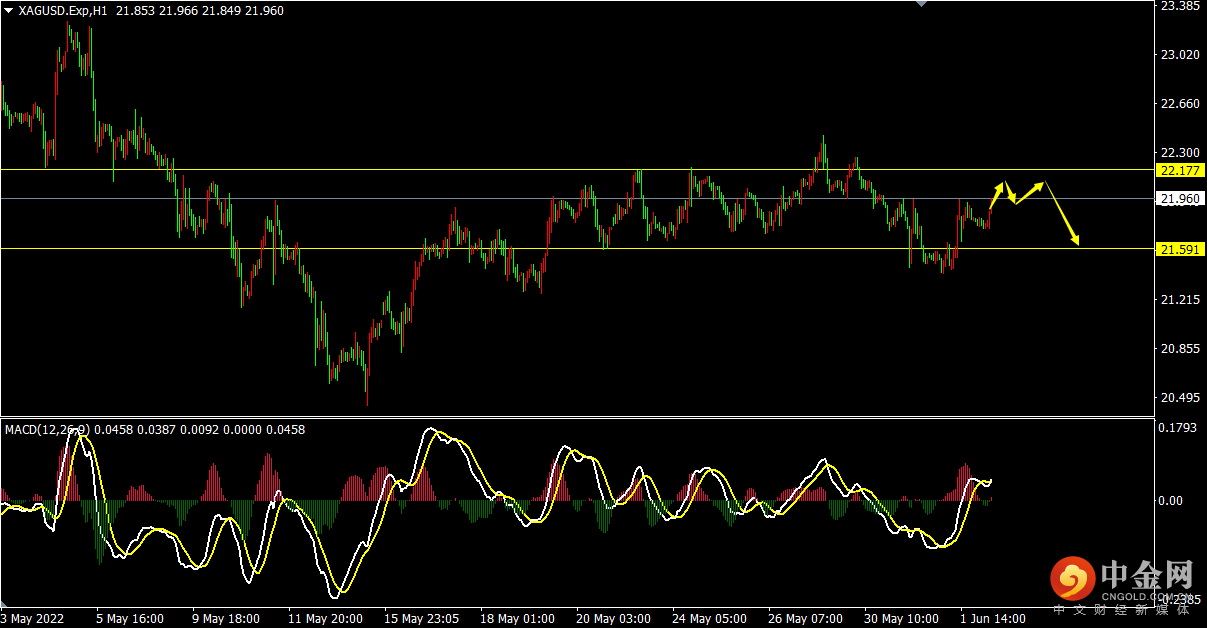The width and height of the screenshot is (1207, 628).
Task: Click the orange 中金网 logo icon
Action: coord(1072,578)
